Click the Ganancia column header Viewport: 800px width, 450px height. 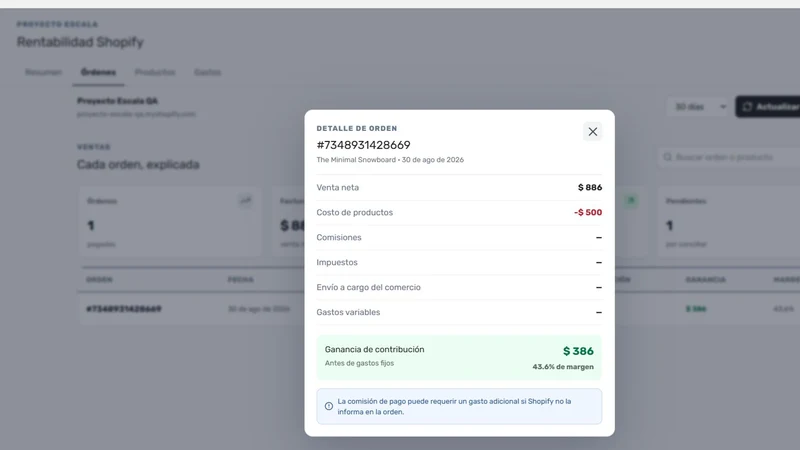click(x=706, y=280)
